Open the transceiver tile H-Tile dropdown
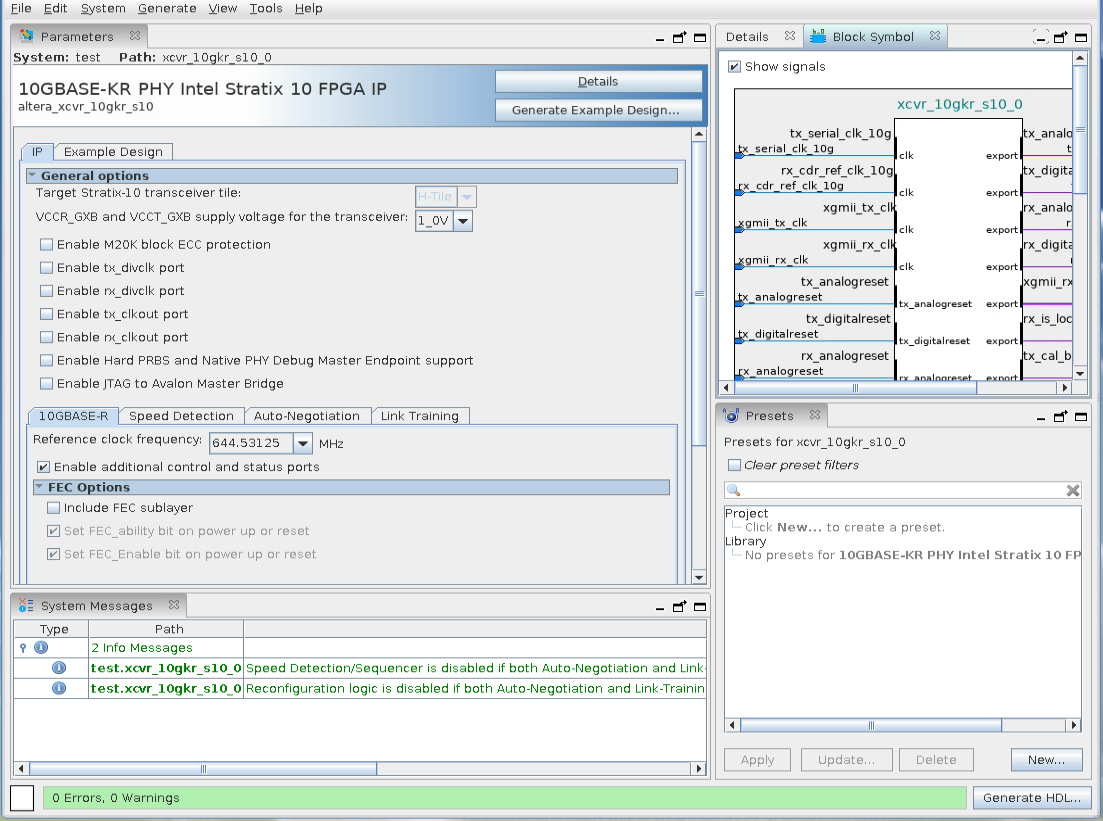The width and height of the screenshot is (1103, 821). point(466,197)
